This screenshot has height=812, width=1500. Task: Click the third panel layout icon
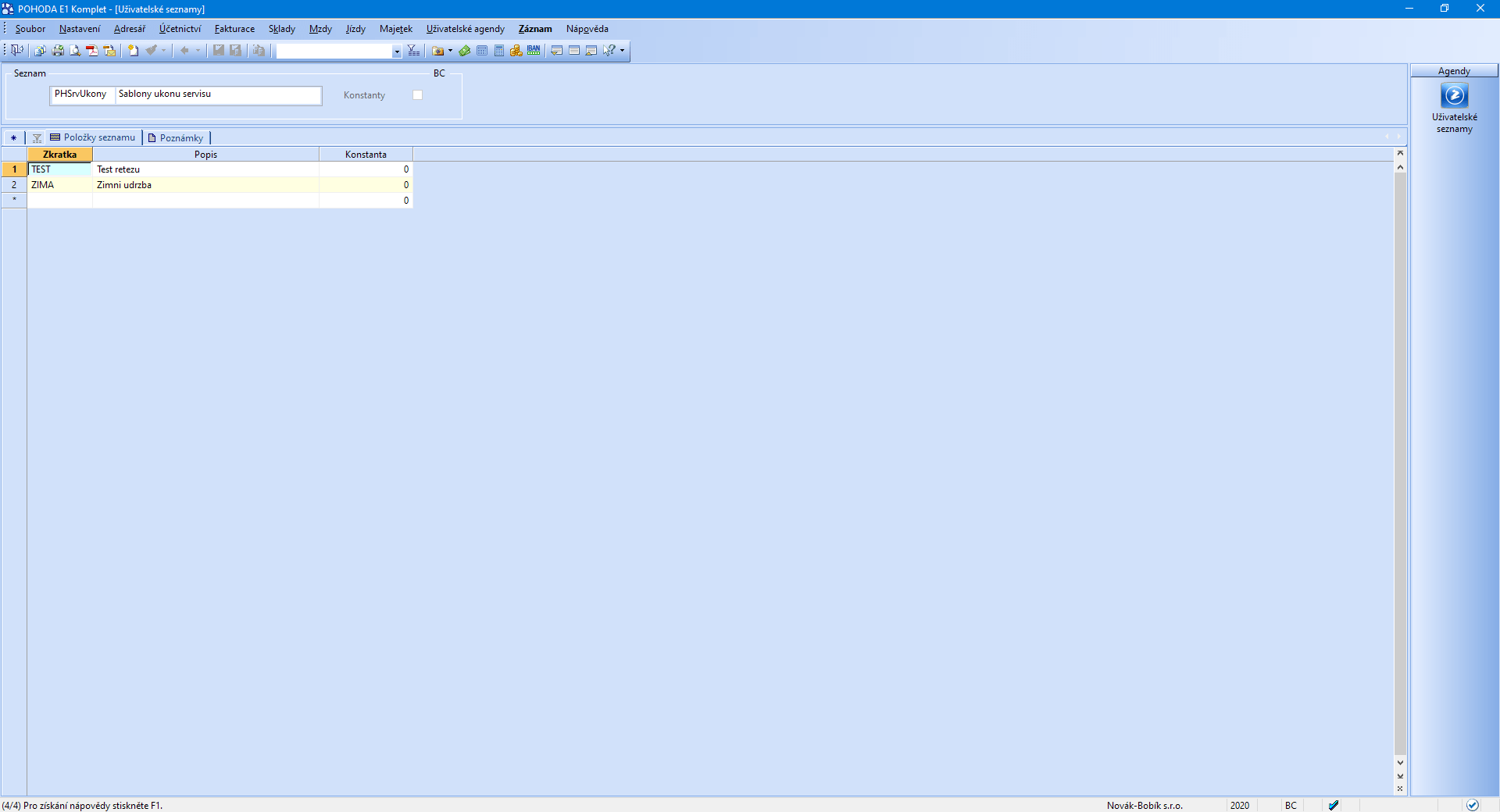(x=591, y=51)
